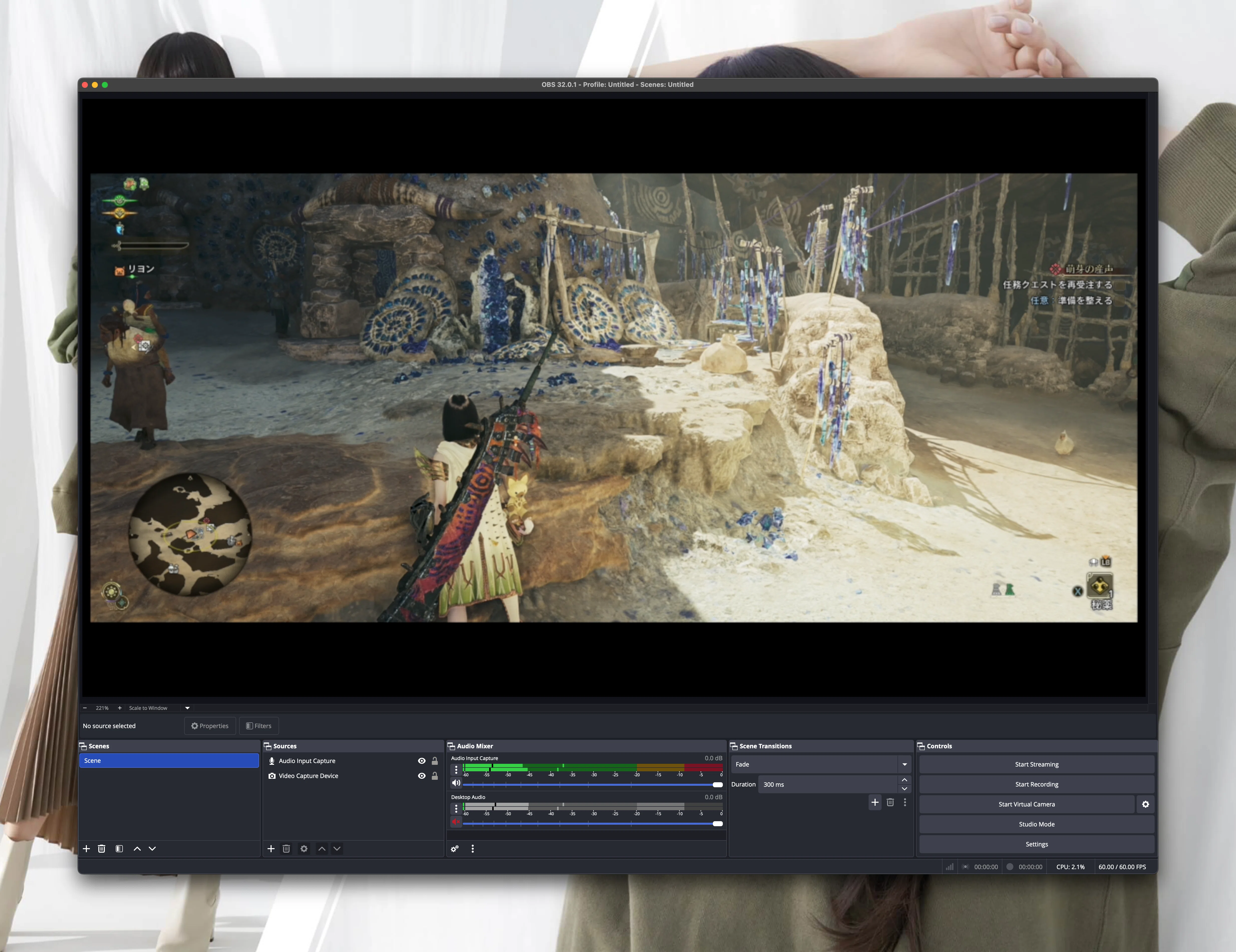Decrease transition duration with down stepper

[x=904, y=789]
